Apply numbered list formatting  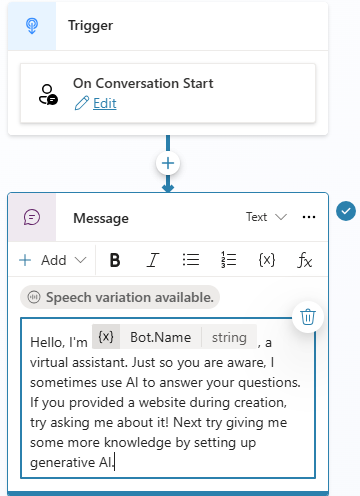[229, 260]
